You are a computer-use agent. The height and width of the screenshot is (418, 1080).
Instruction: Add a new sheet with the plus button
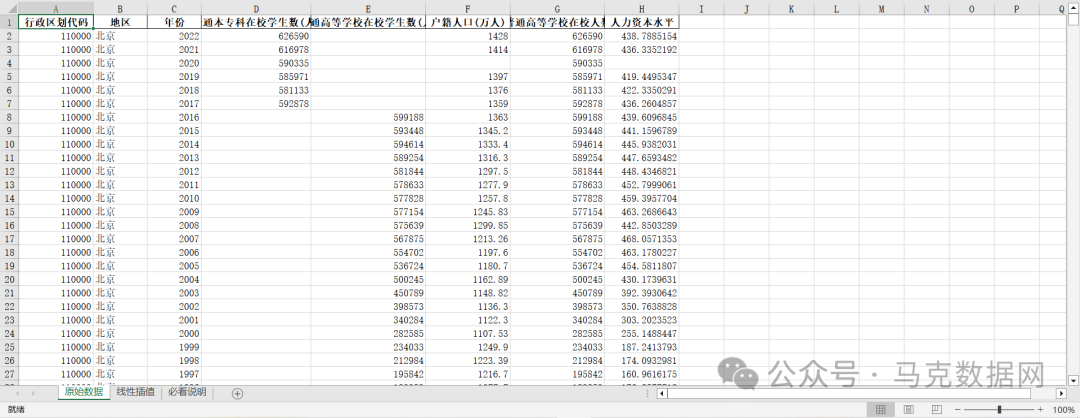tap(238, 393)
